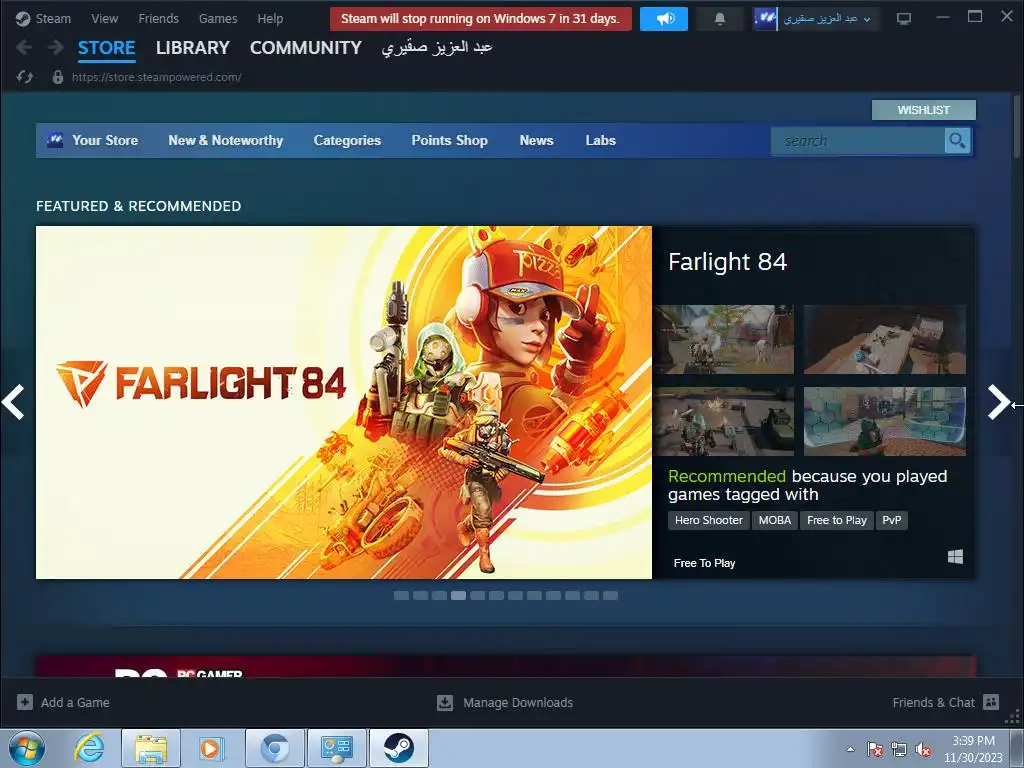Open the View menu
Viewport: 1024px width, 768px height.
104,19
